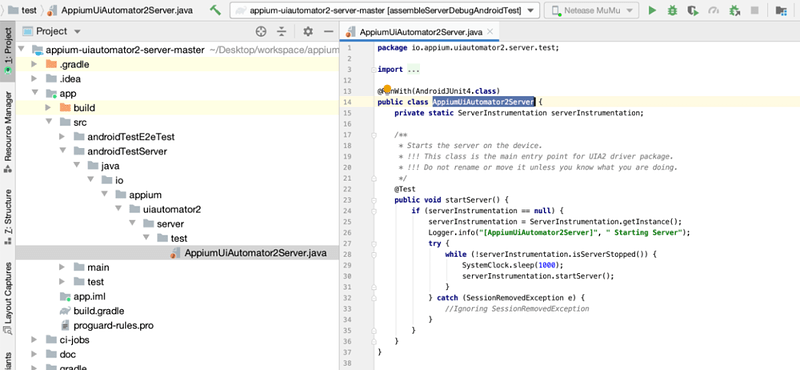The width and height of the screenshot is (800, 370).
Task: Click the Collapse All icon in Project panel
Action: [282, 32]
